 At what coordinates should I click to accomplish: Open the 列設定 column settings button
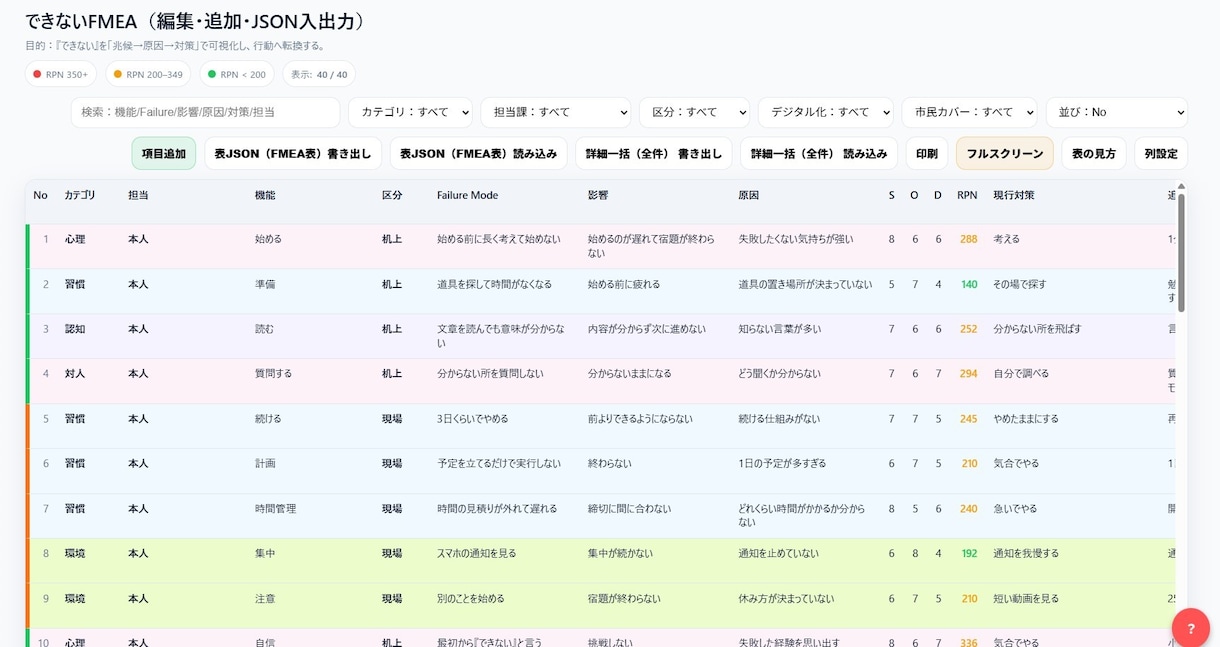click(x=1161, y=153)
